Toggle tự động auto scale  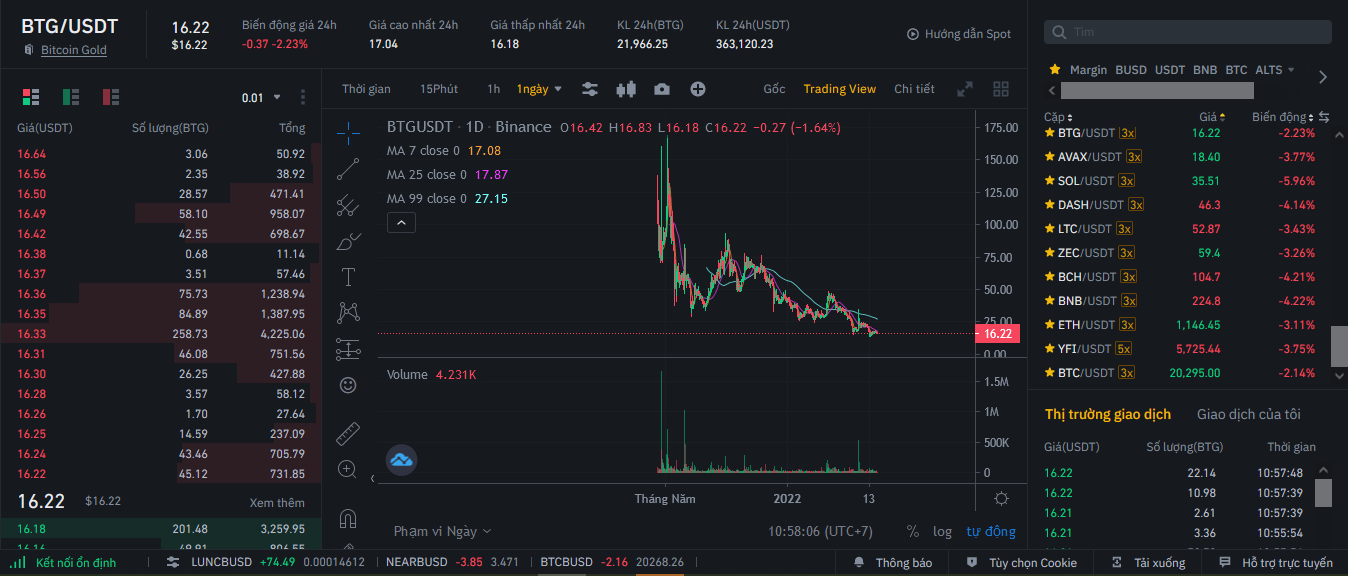click(991, 532)
